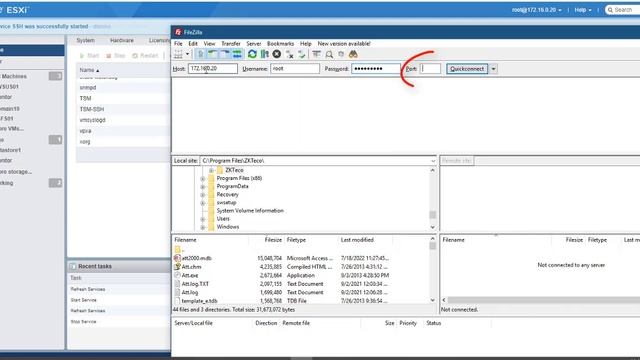Click in the Host input field
The image size is (640, 360).
point(213,69)
